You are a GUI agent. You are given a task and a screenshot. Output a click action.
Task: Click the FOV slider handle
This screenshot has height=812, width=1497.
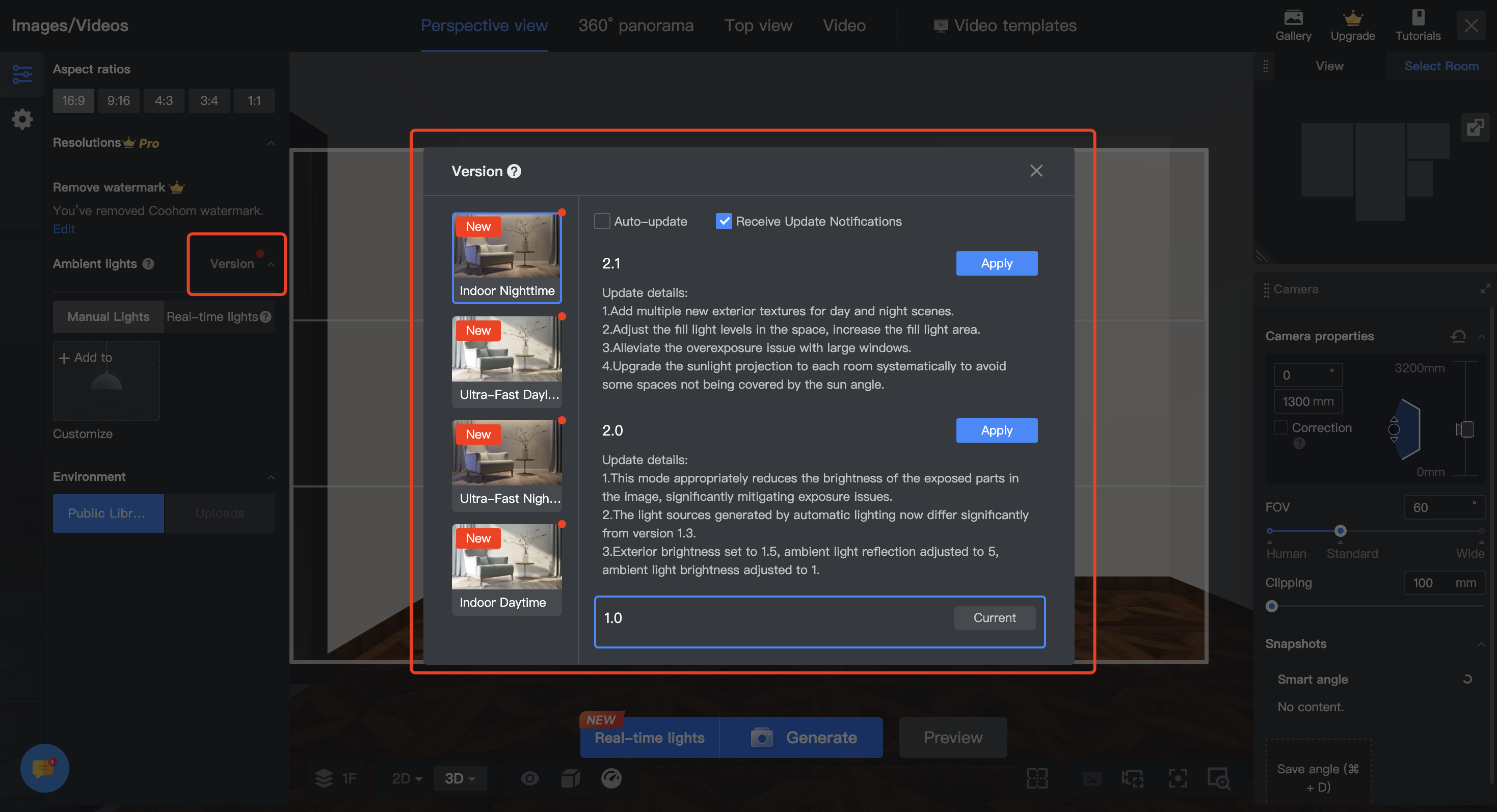1340,531
